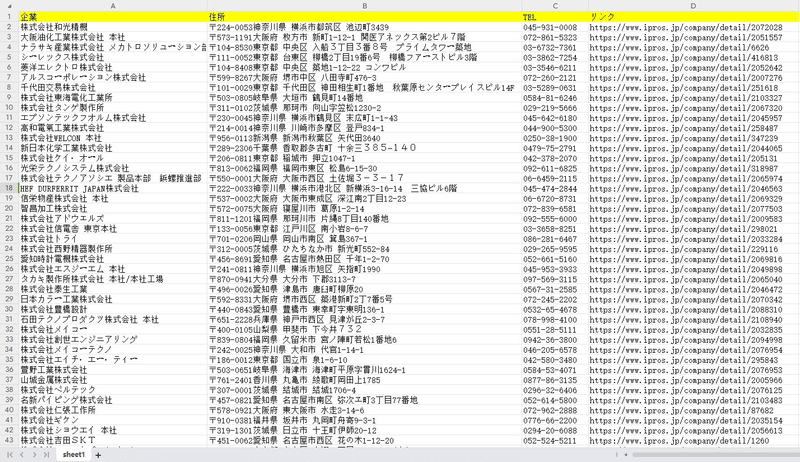
Task: Select cell 株式会社トライ
Action: pyautogui.click(x=113, y=239)
